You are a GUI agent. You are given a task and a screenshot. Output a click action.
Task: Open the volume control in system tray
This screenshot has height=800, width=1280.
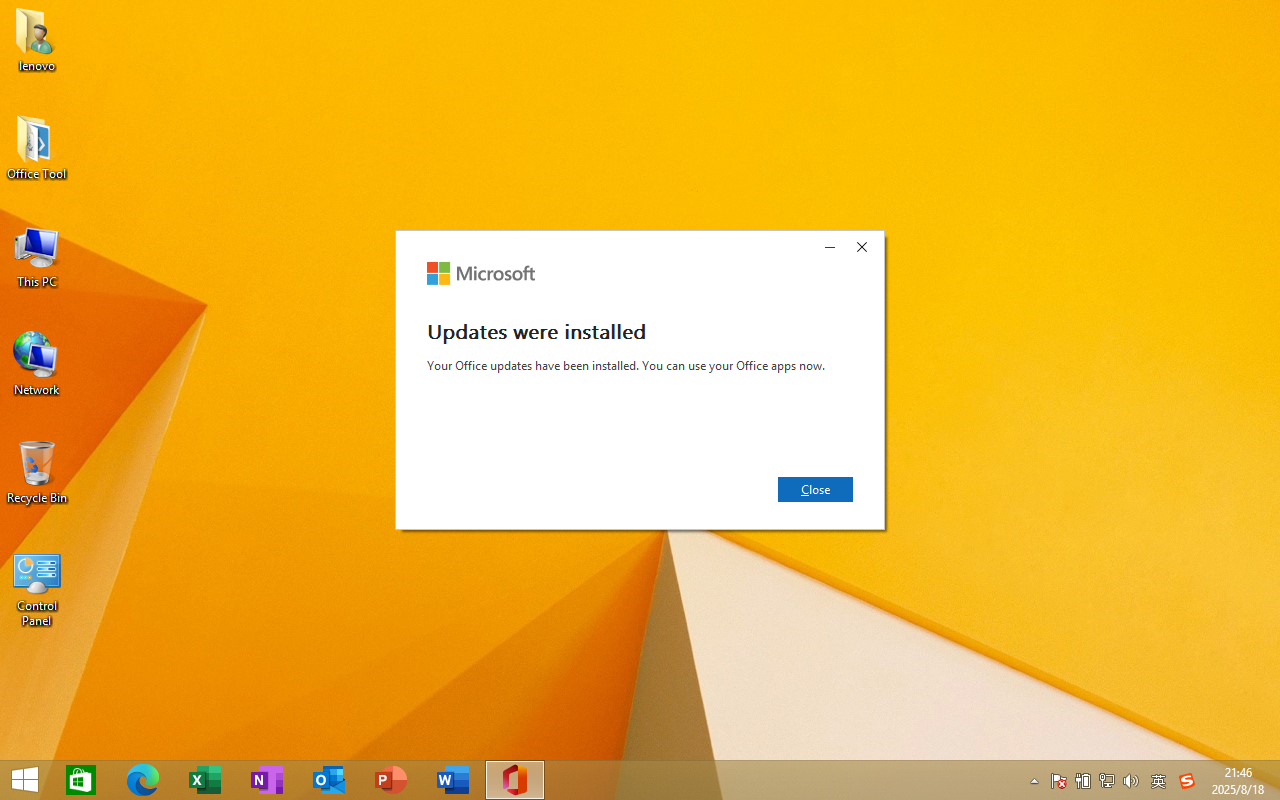(1131, 781)
